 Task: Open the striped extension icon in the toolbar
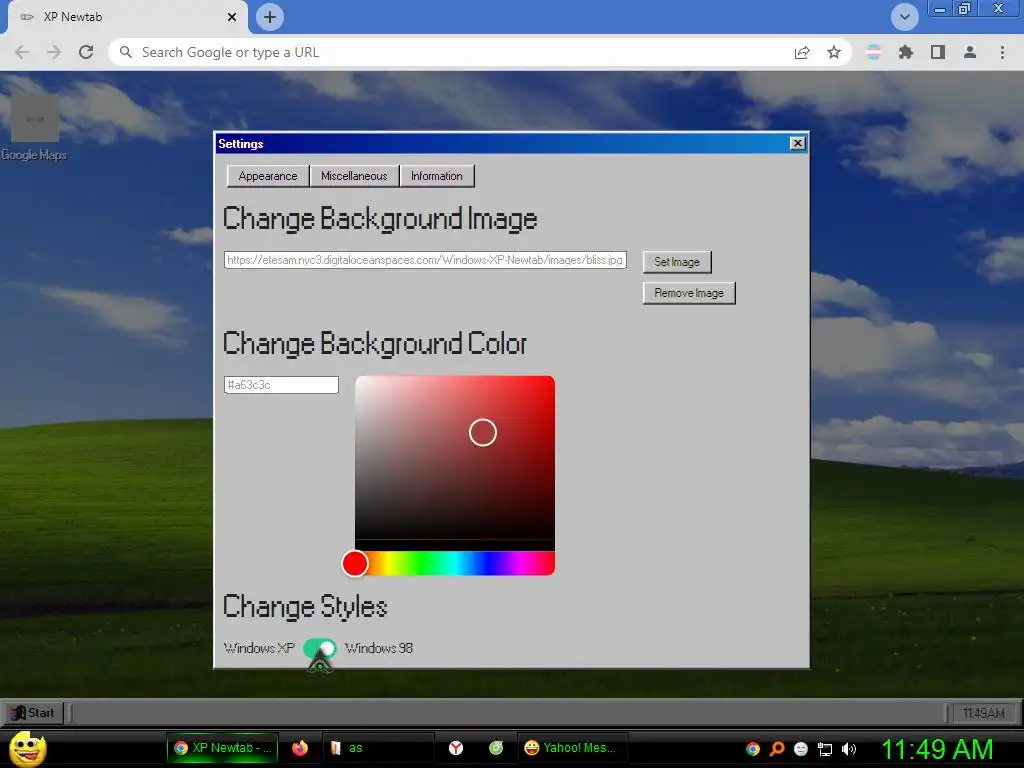click(x=874, y=52)
